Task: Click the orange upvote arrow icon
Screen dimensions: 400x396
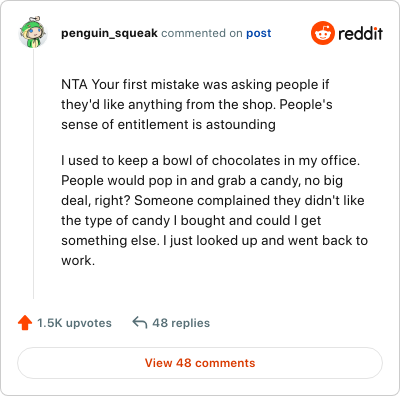Action: point(25,323)
